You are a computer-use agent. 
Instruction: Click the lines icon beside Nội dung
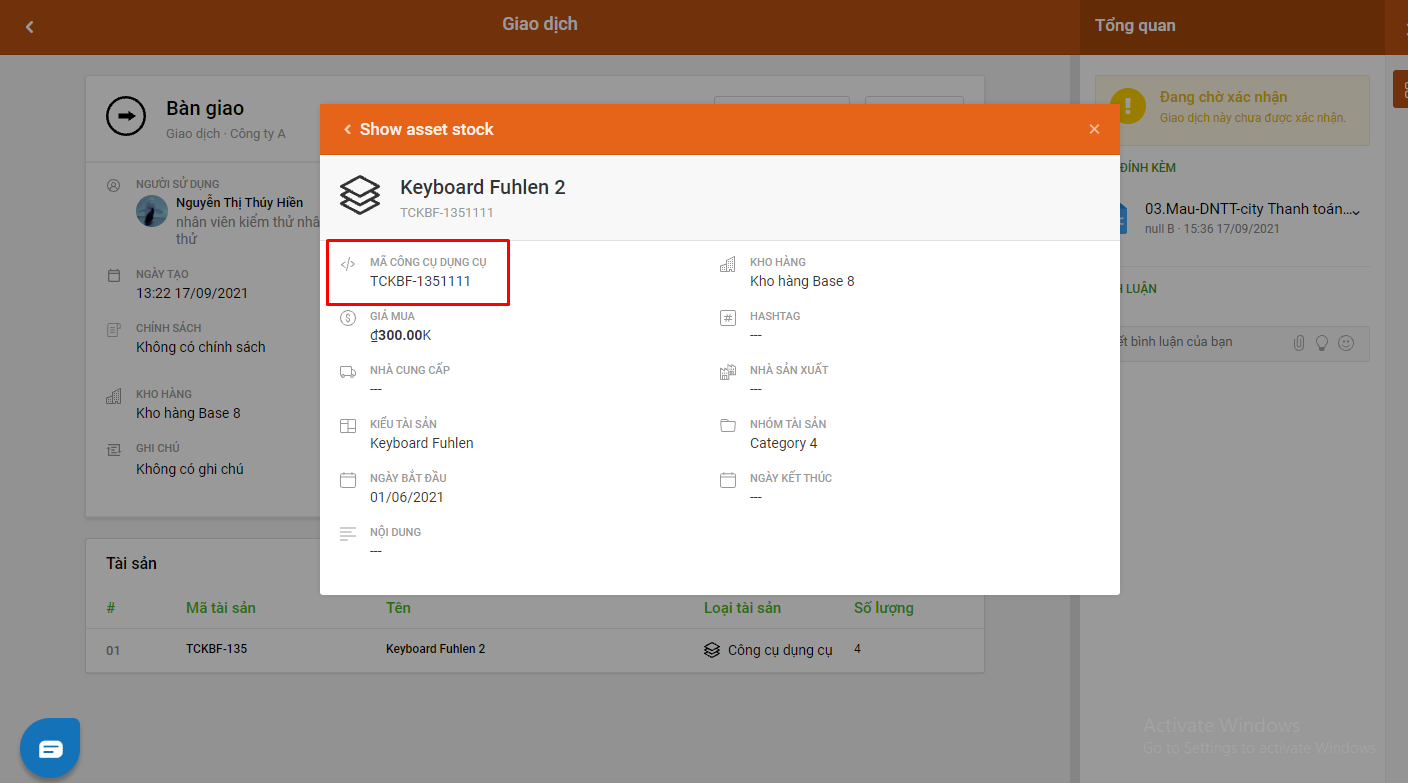348,534
